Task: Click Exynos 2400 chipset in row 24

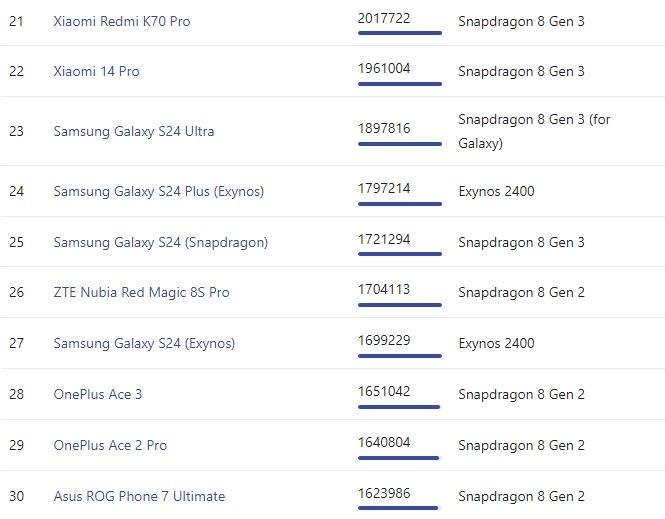Action: pyautogui.click(x=496, y=191)
